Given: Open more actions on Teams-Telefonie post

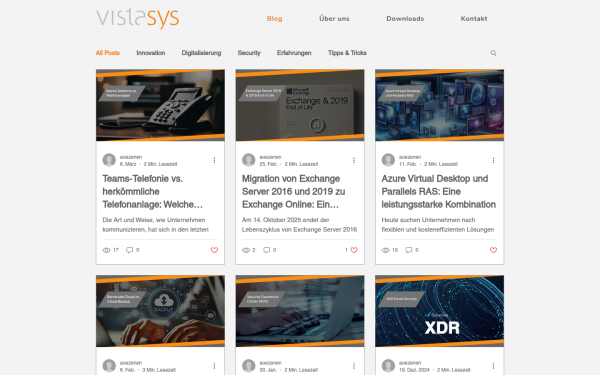Looking at the screenshot, I should (214, 160).
